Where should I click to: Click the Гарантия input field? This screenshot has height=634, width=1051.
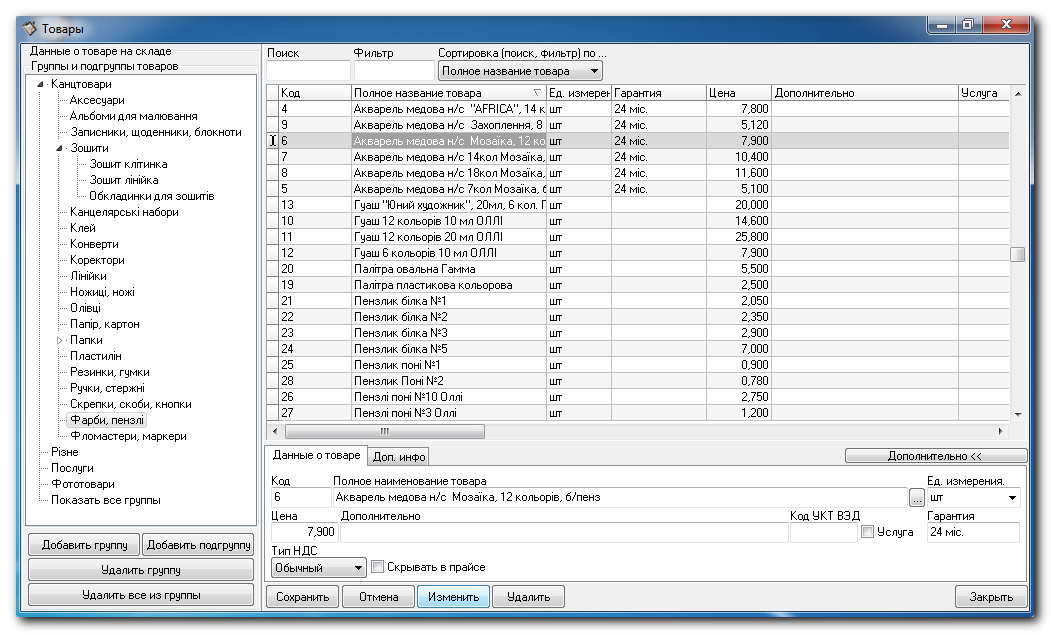(x=973, y=532)
